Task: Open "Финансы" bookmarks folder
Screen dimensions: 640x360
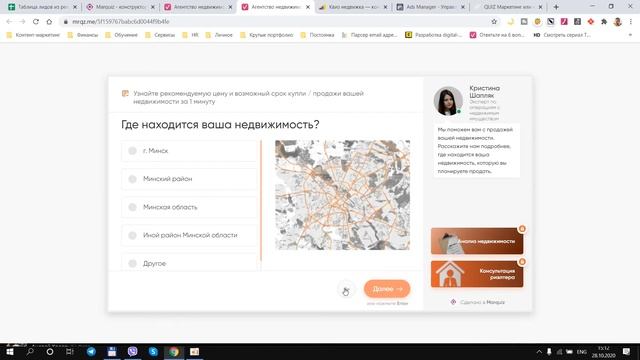Action: click(83, 35)
